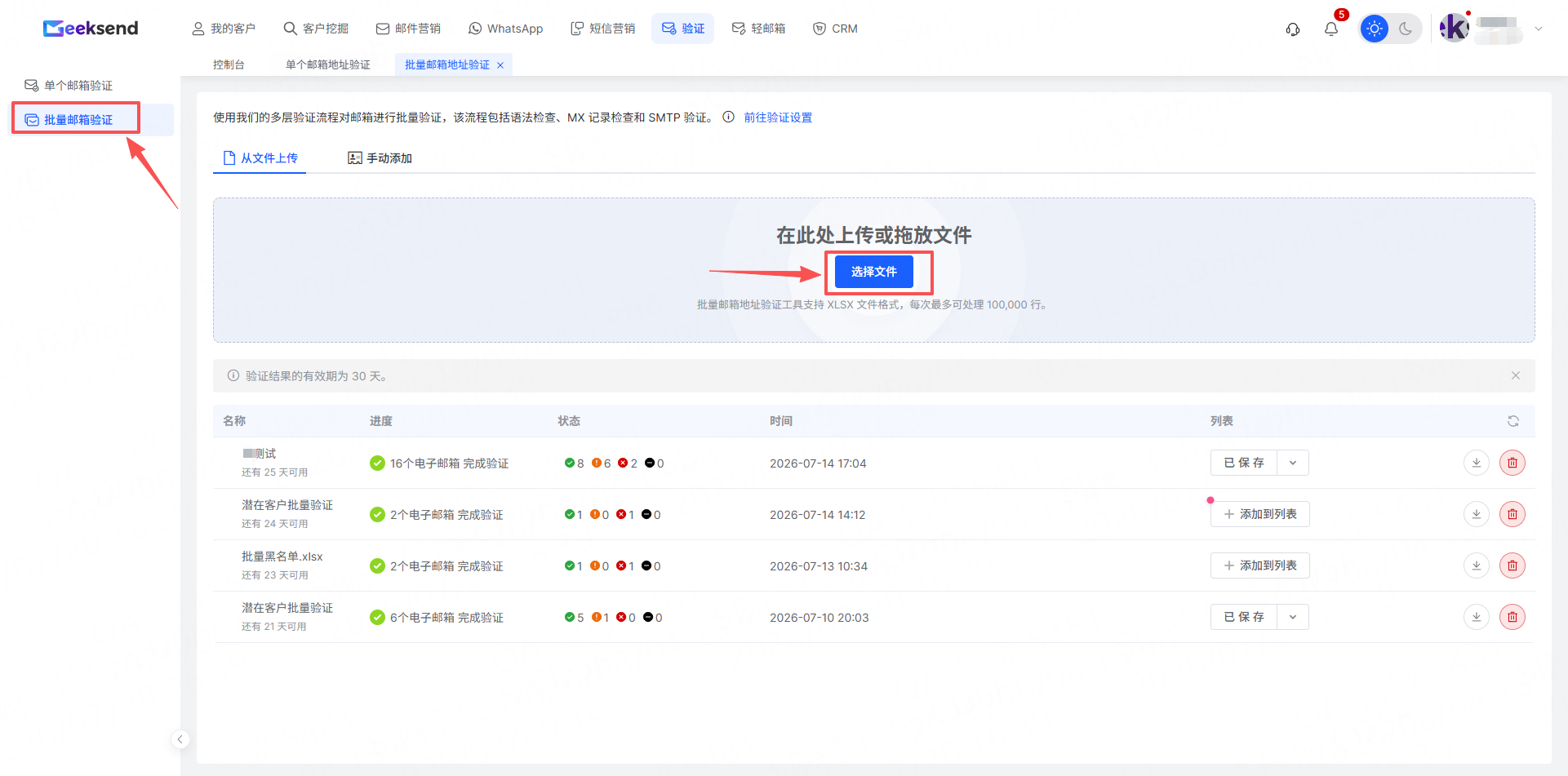The height and width of the screenshot is (776, 1568).
Task: Select 手动添加 tab
Action: [x=380, y=157]
